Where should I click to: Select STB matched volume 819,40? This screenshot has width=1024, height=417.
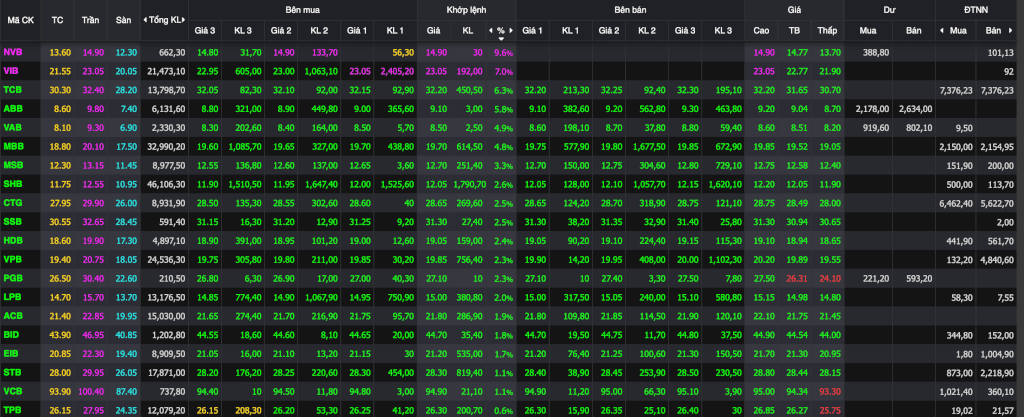coord(468,373)
